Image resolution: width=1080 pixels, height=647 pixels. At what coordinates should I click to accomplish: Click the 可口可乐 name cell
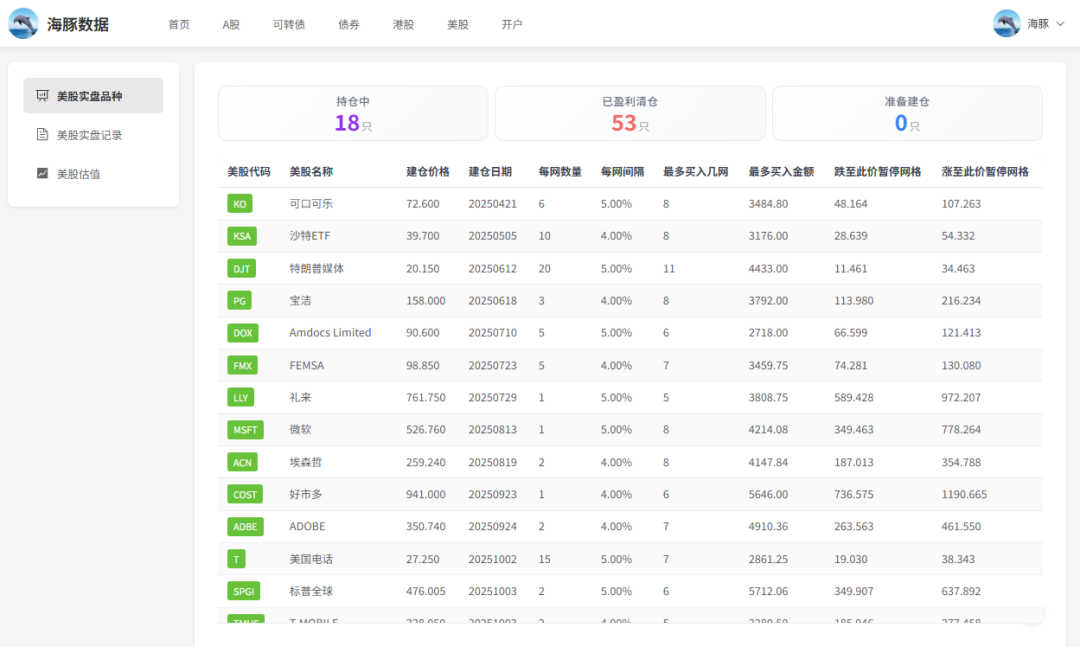[x=311, y=204]
